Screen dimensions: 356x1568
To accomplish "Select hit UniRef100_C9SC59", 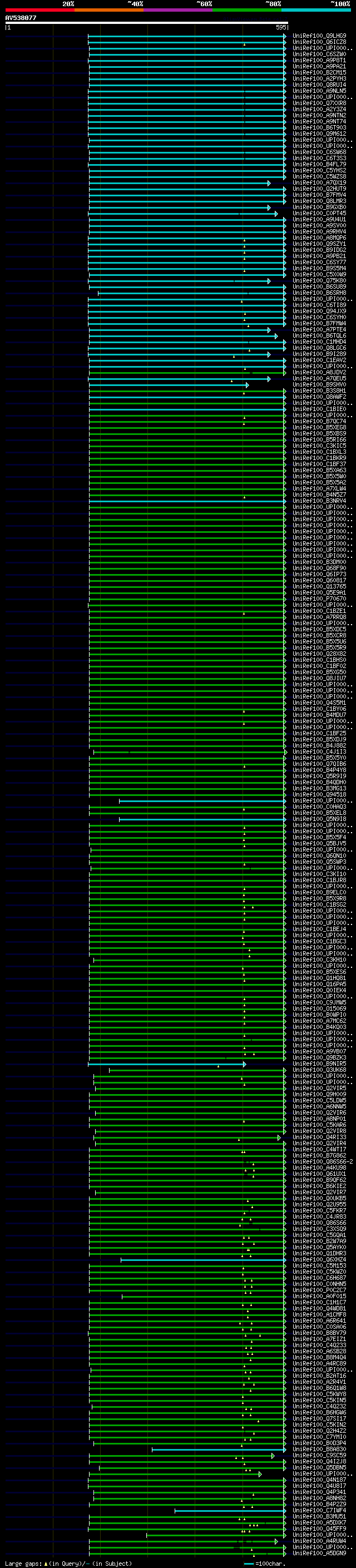I will [x=319, y=1456].
